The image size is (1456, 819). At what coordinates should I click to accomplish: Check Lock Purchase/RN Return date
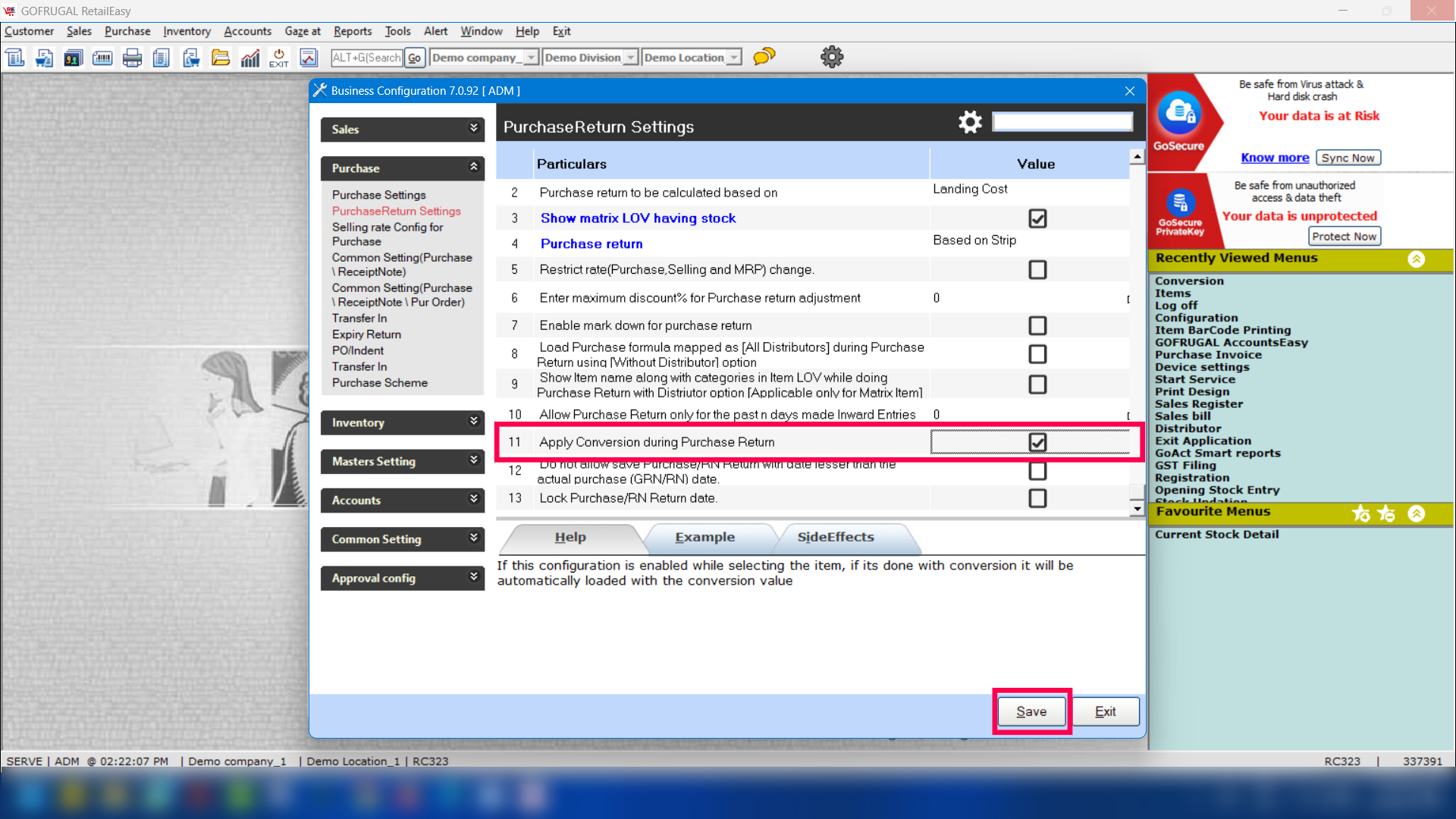pyautogui.click(x=1037, y=498)
